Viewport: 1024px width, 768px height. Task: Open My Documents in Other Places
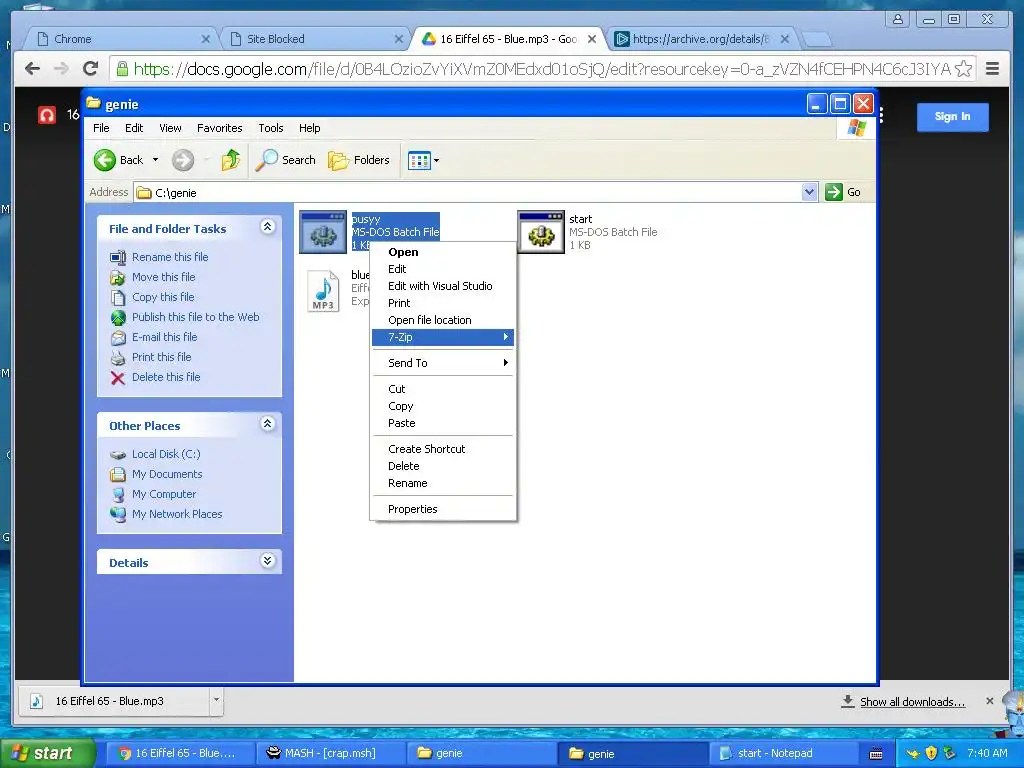tap(167, 474)
